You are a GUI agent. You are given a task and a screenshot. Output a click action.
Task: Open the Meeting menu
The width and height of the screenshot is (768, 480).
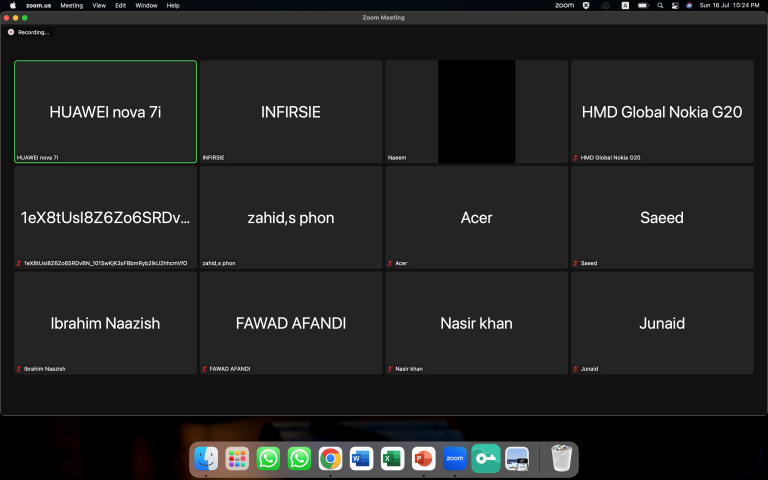click(72, 5)
